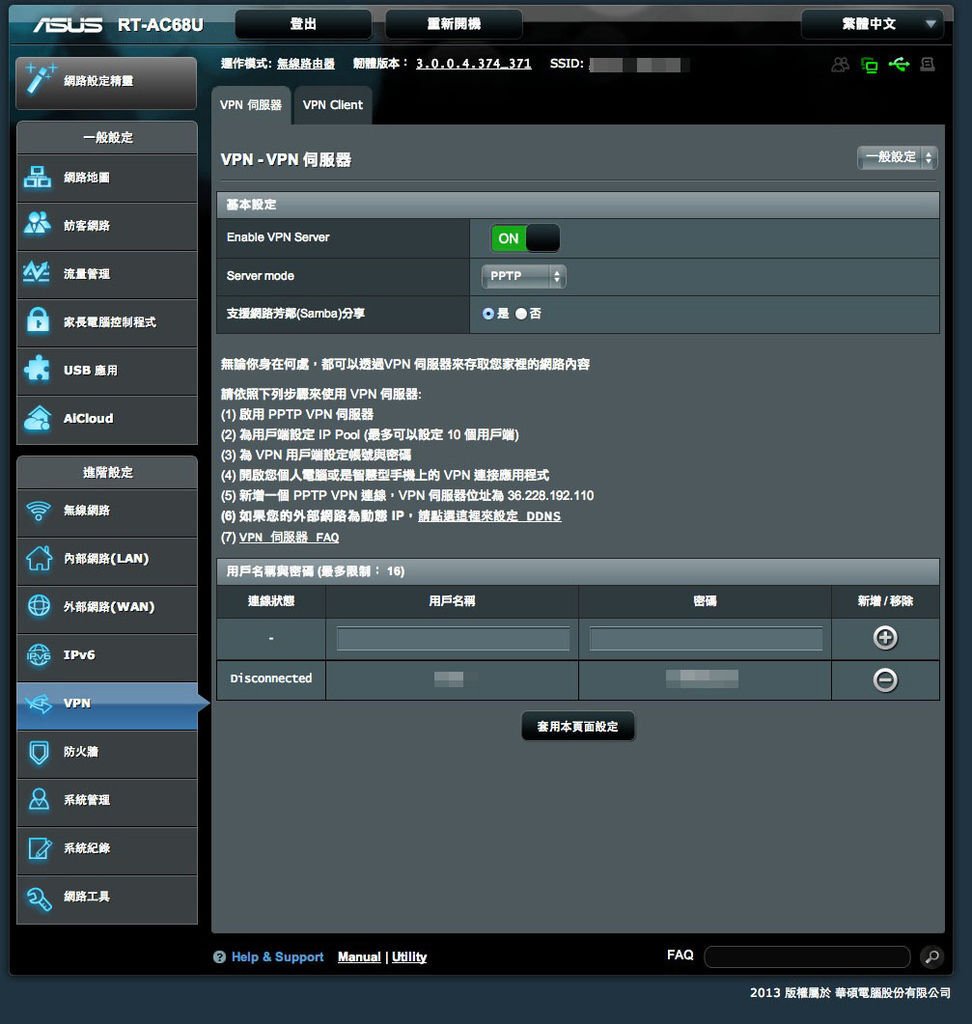Click the Disconnected status text
972x1024 pixels.
pos(271,679)
